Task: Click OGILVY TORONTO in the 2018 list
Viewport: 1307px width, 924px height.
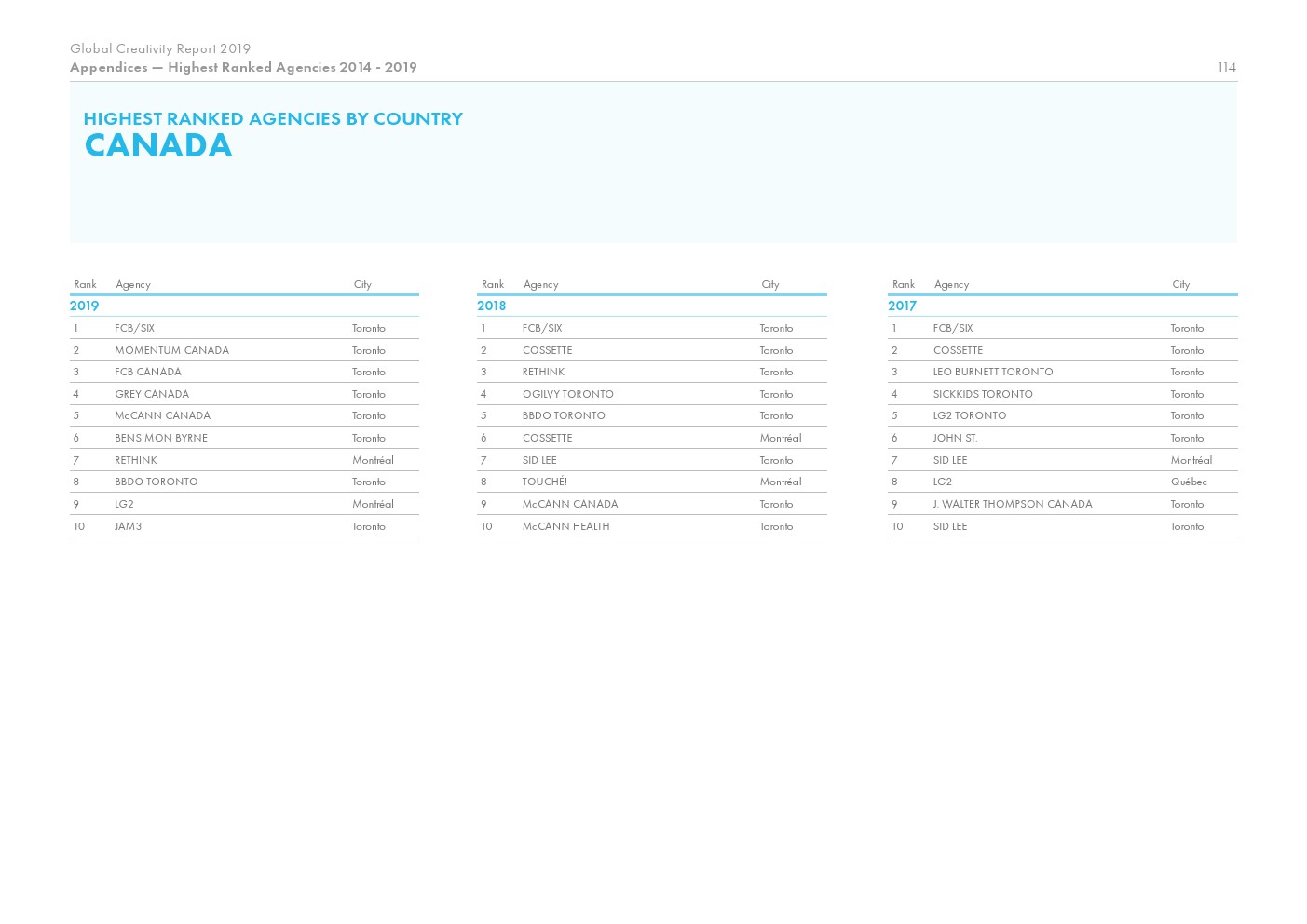Action: click(567, 394)
